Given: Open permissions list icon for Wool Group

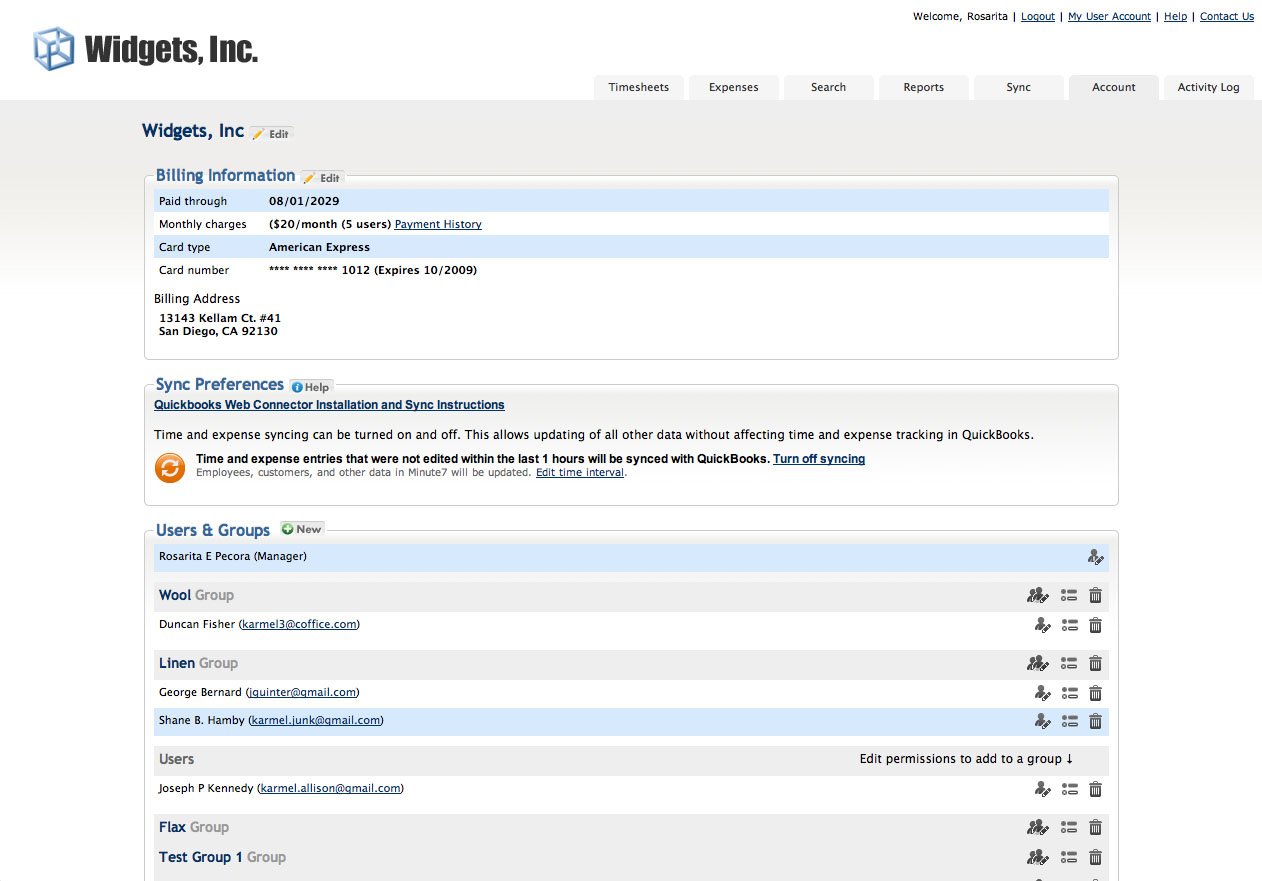Looking at the screenshot, I should 1069,595.
